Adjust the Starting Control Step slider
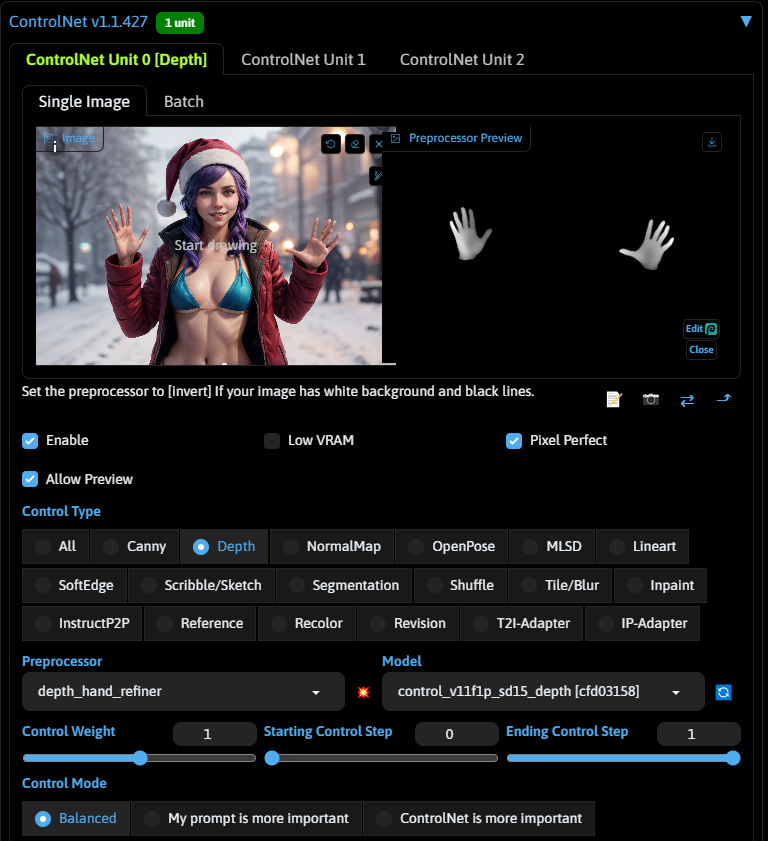Image resolution: width=768 pixels, height=841 pixels. [381, 758]
